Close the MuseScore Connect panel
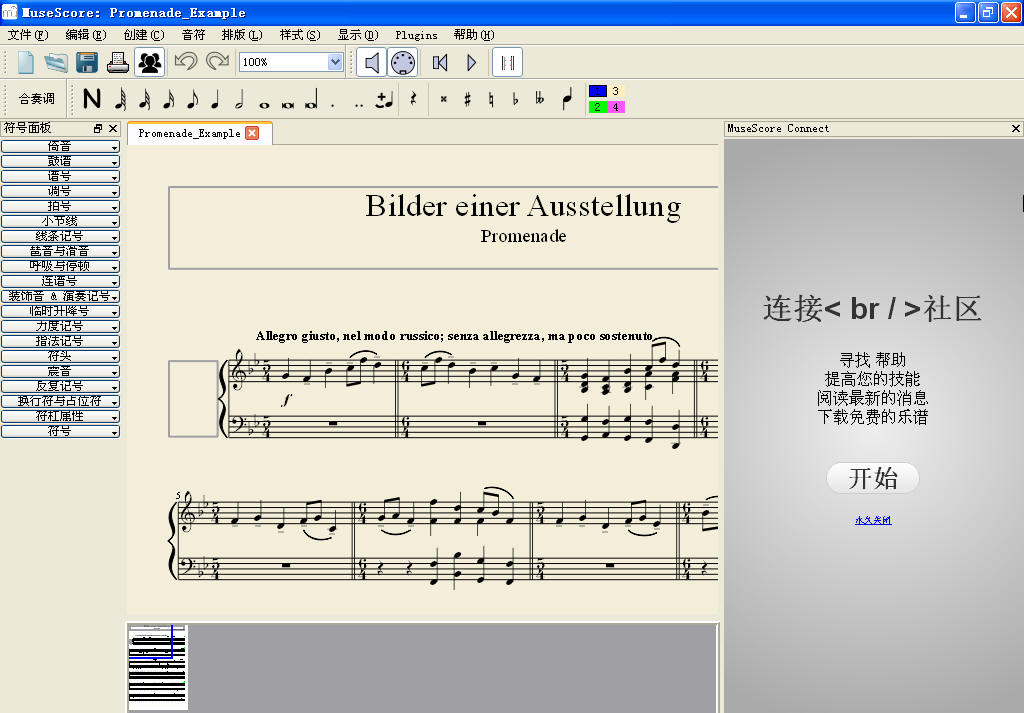1024x713 pixels. click(1016, 129)
